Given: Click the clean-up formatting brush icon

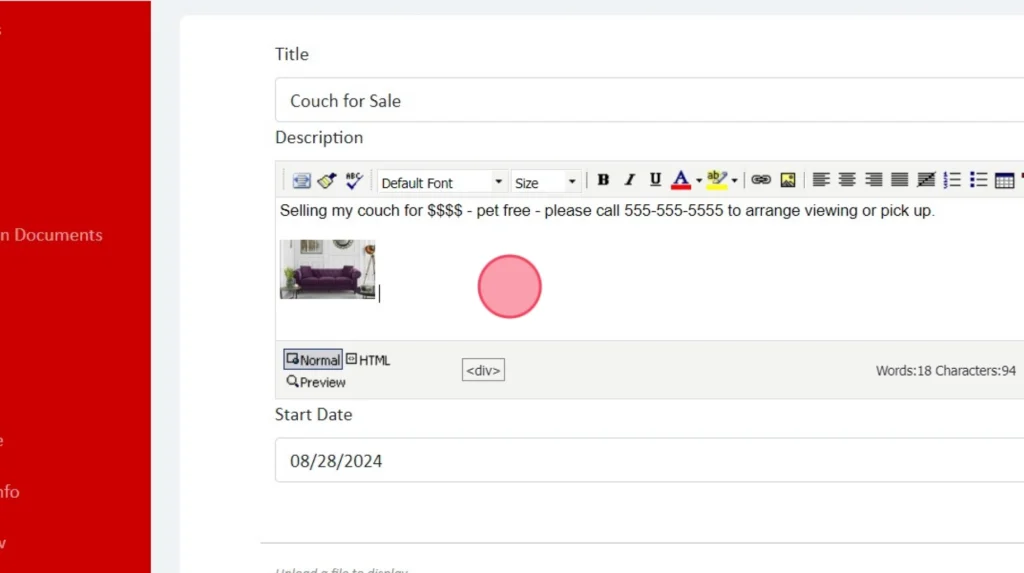Looking at the screenshot, I should pos(327,180).
